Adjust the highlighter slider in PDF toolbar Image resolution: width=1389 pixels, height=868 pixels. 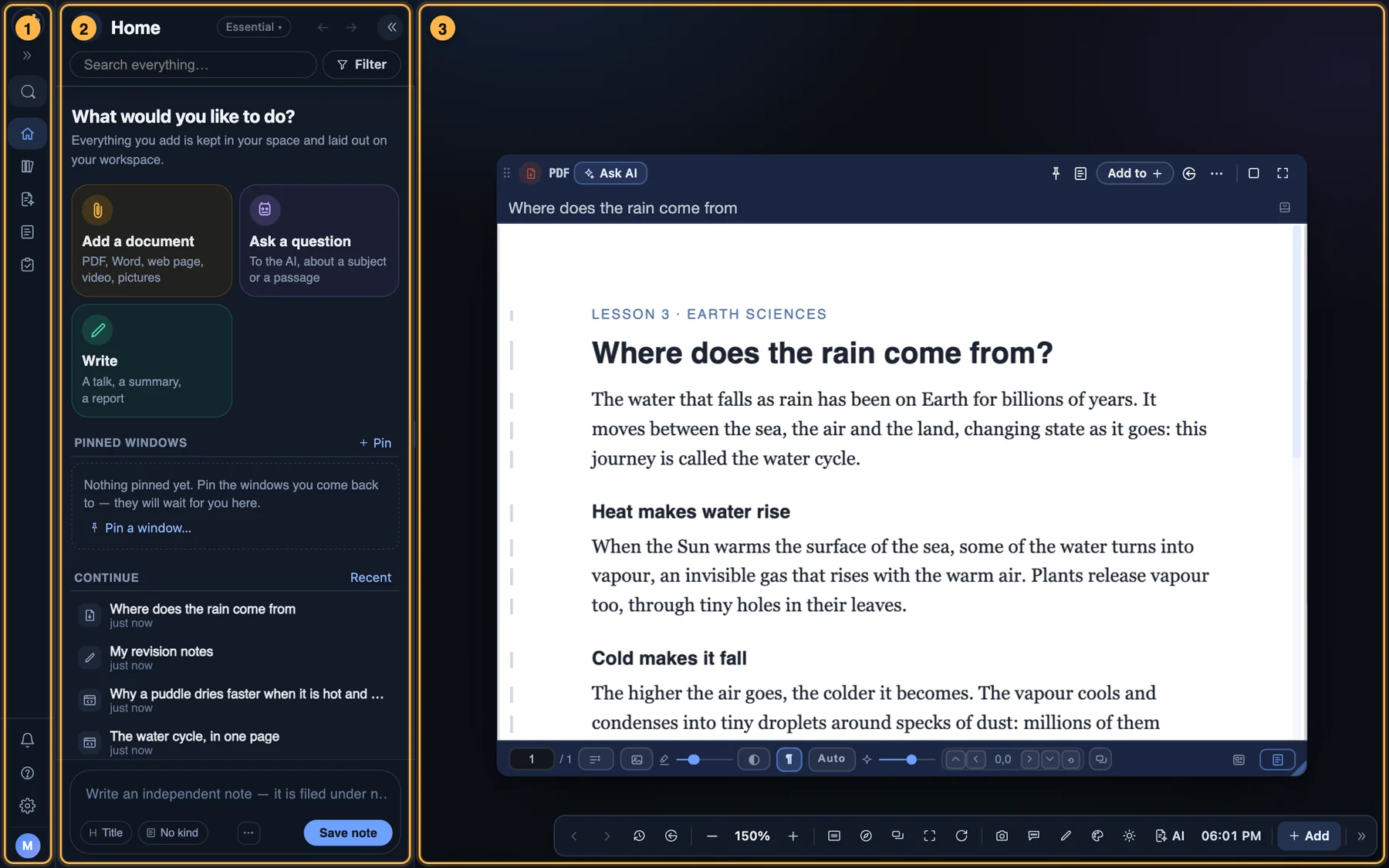pos(704,760)
